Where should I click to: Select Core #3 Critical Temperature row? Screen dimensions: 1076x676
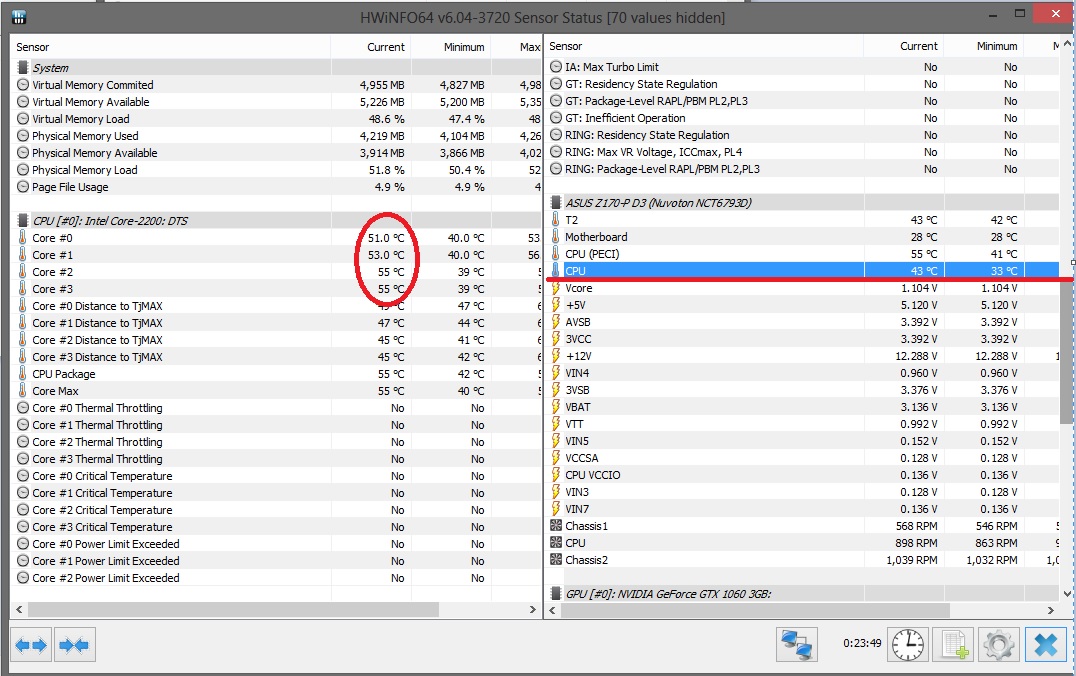tap(277, 527)
